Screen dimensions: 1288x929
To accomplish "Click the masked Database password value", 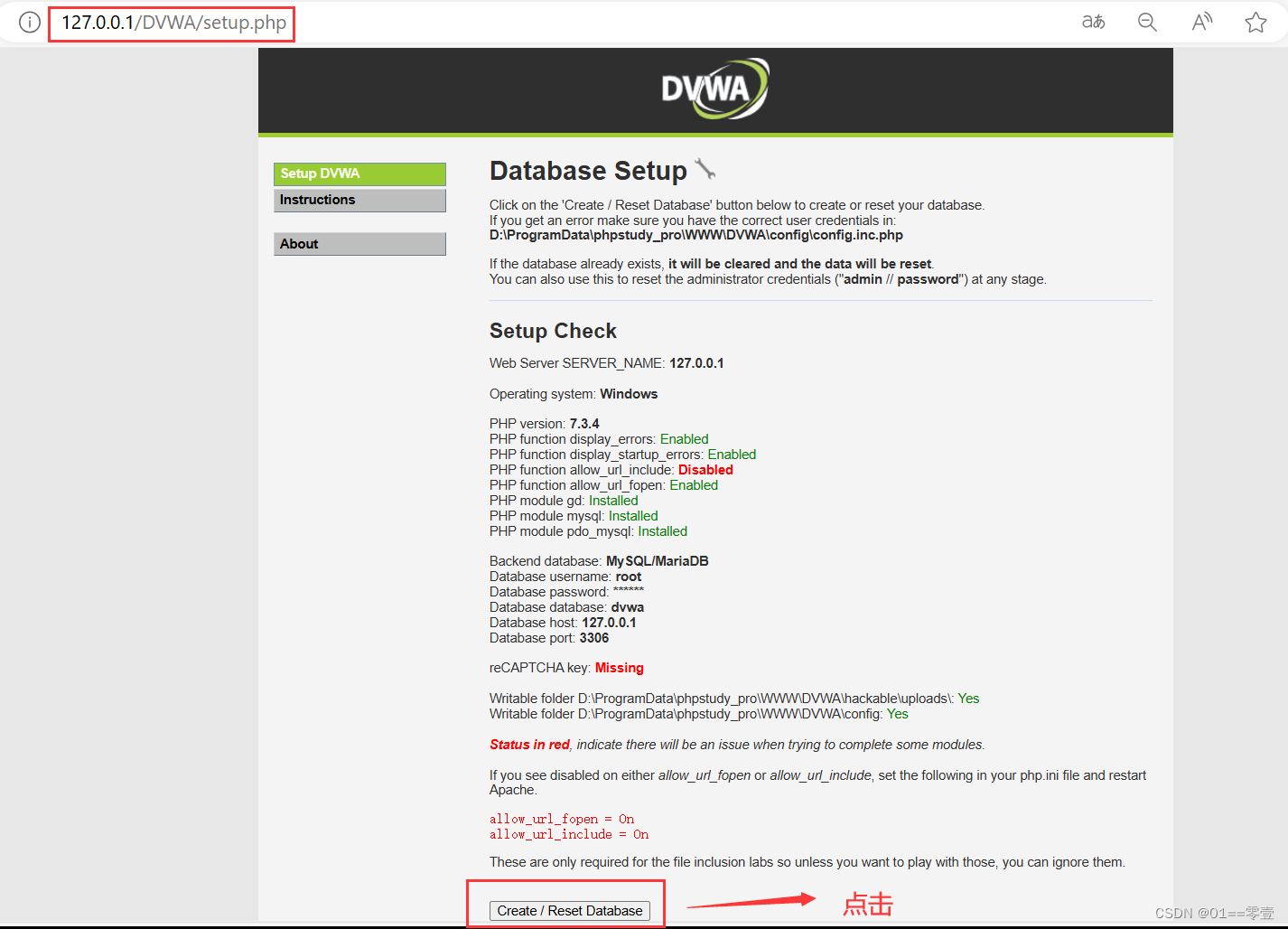I will tap(629, 591).
